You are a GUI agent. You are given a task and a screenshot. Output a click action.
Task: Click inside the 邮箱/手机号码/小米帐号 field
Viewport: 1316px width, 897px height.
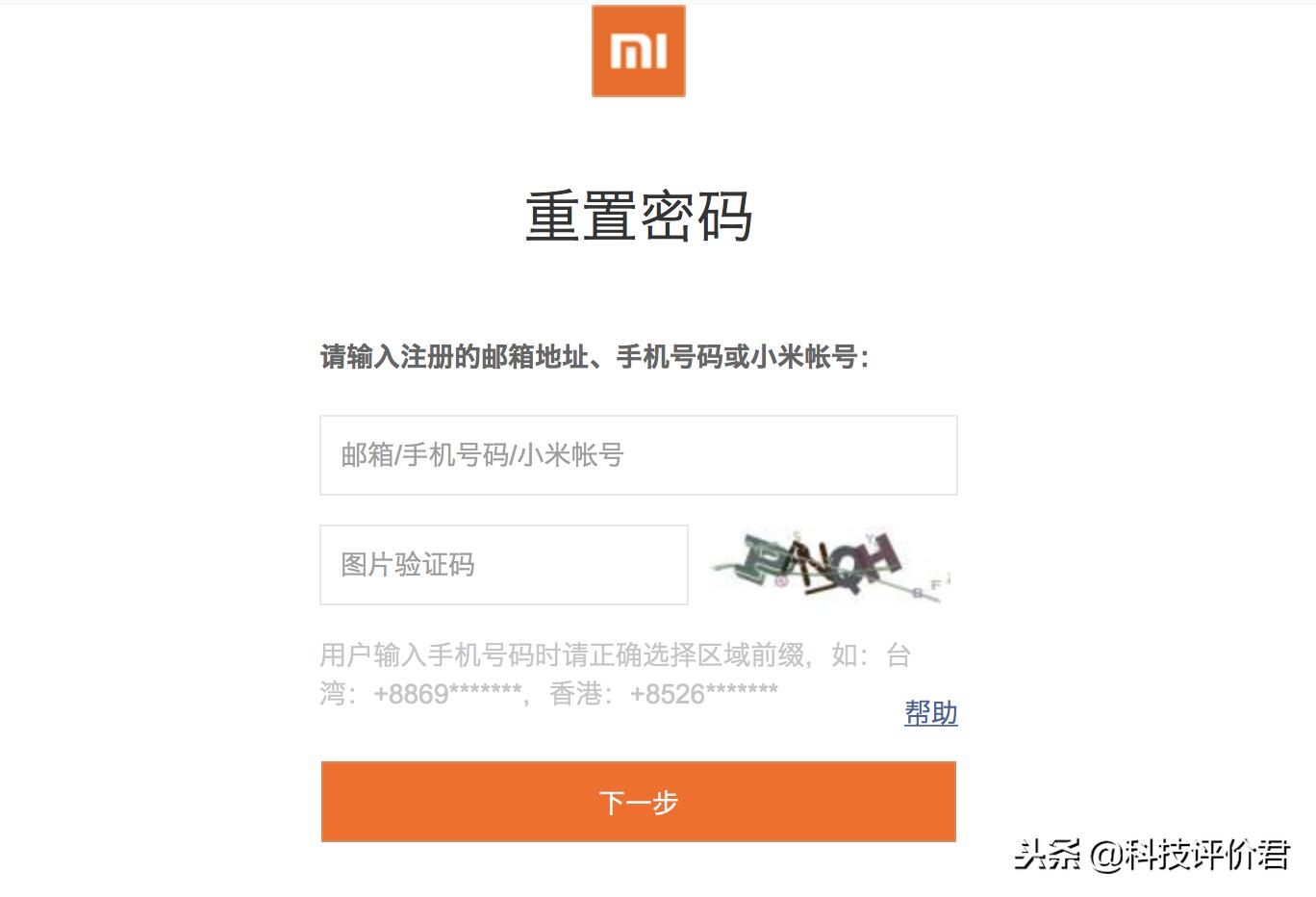pyautogui.click(x=638, y=455)
